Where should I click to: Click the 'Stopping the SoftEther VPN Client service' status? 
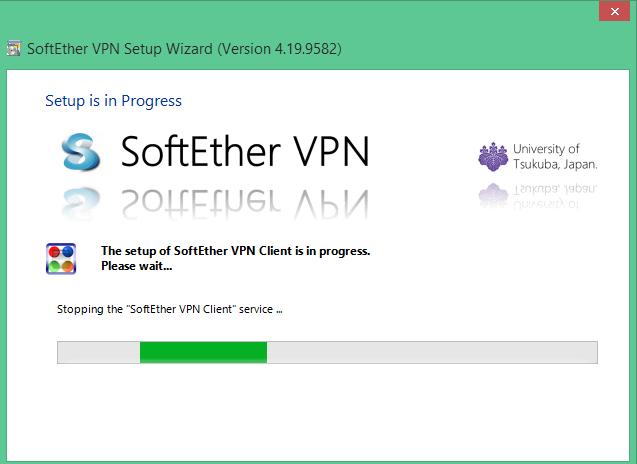pos(169,309)
